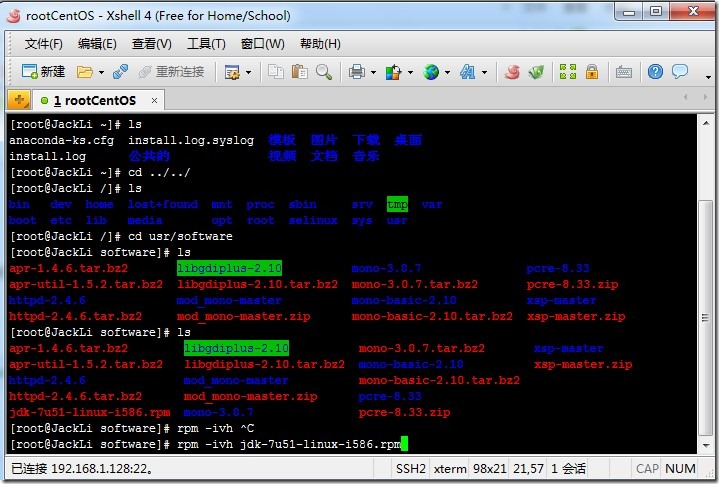Add a new tab with plus button
719x484 pixels.
coord(19,100)
